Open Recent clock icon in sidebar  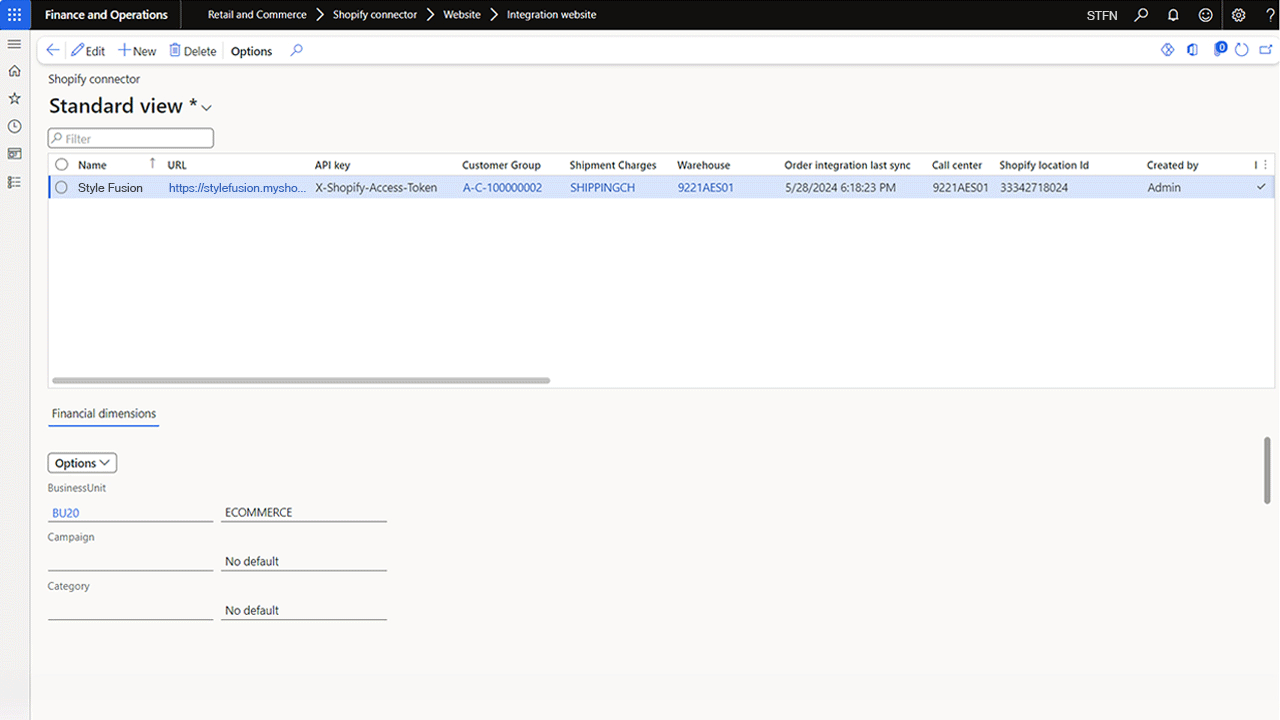(x=14, y=127)
